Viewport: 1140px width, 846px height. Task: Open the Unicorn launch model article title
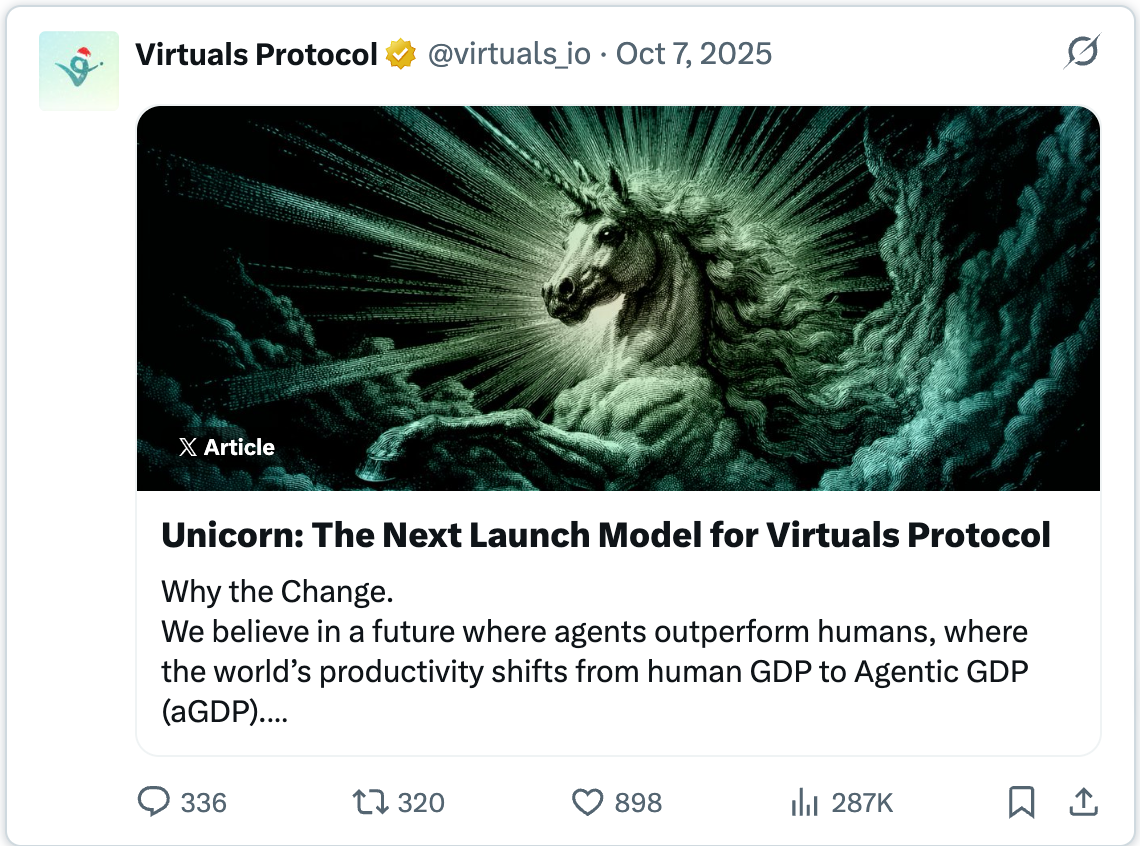click(605, 535)
